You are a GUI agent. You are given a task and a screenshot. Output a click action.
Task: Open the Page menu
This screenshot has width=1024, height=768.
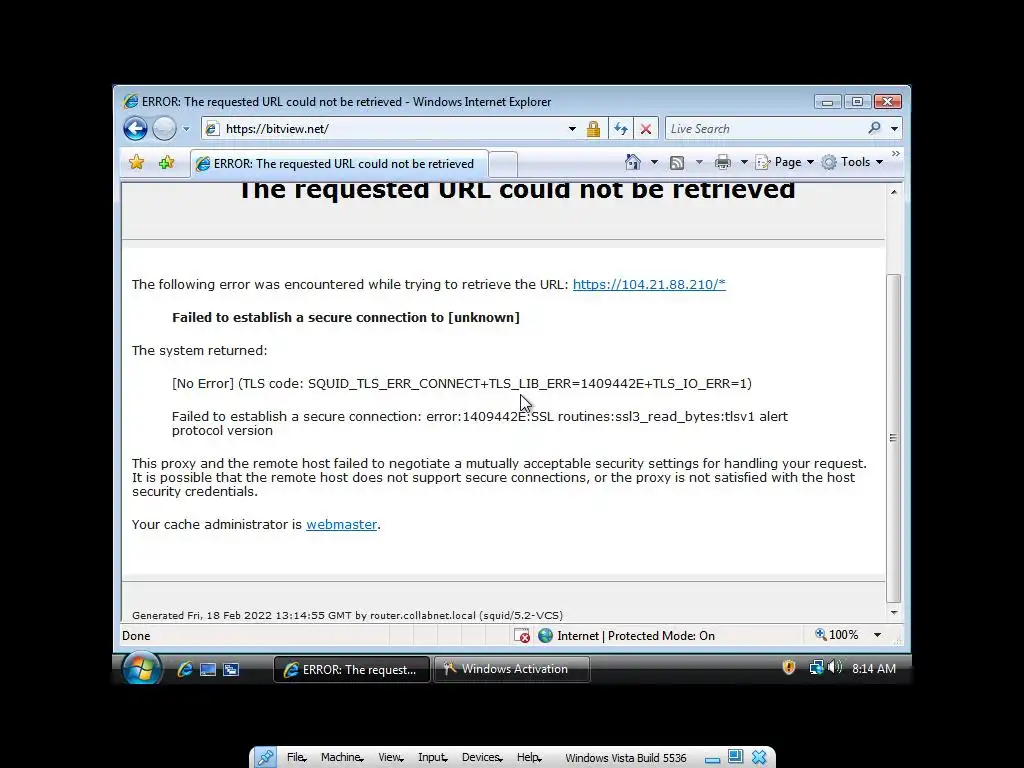785,162
